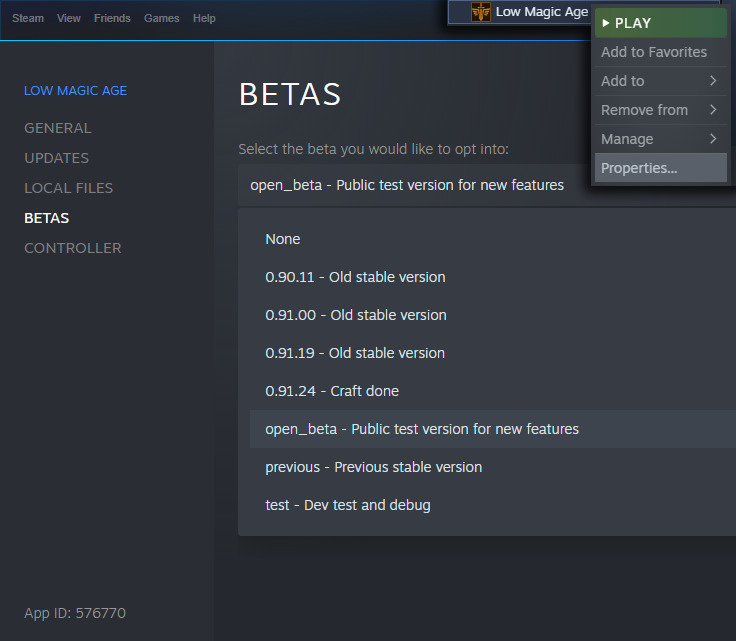
Task: Choose previous - Previous stable version
Action: click(373, 467)
